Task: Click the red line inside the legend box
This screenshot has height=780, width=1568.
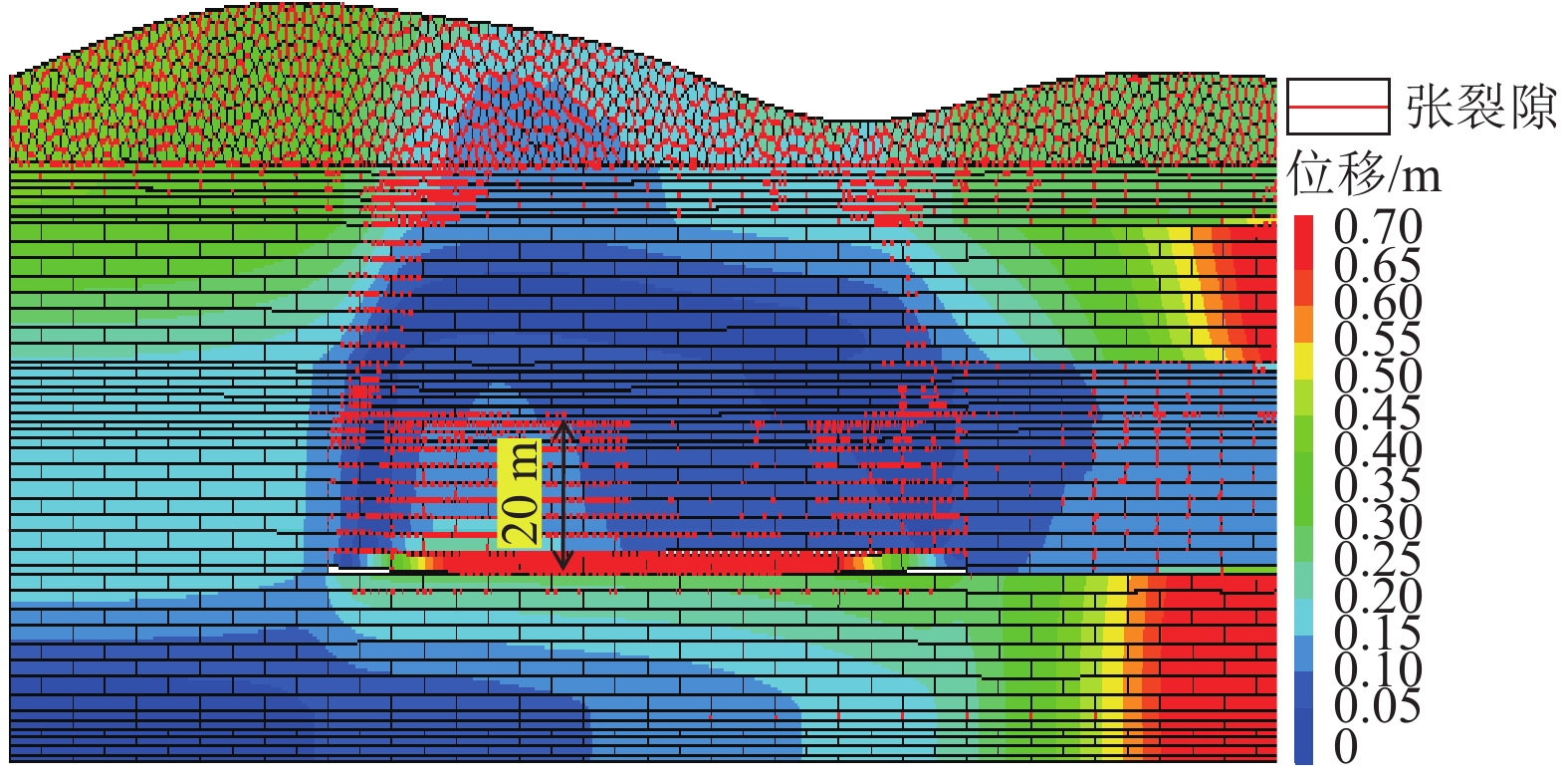Action: 1337,107
